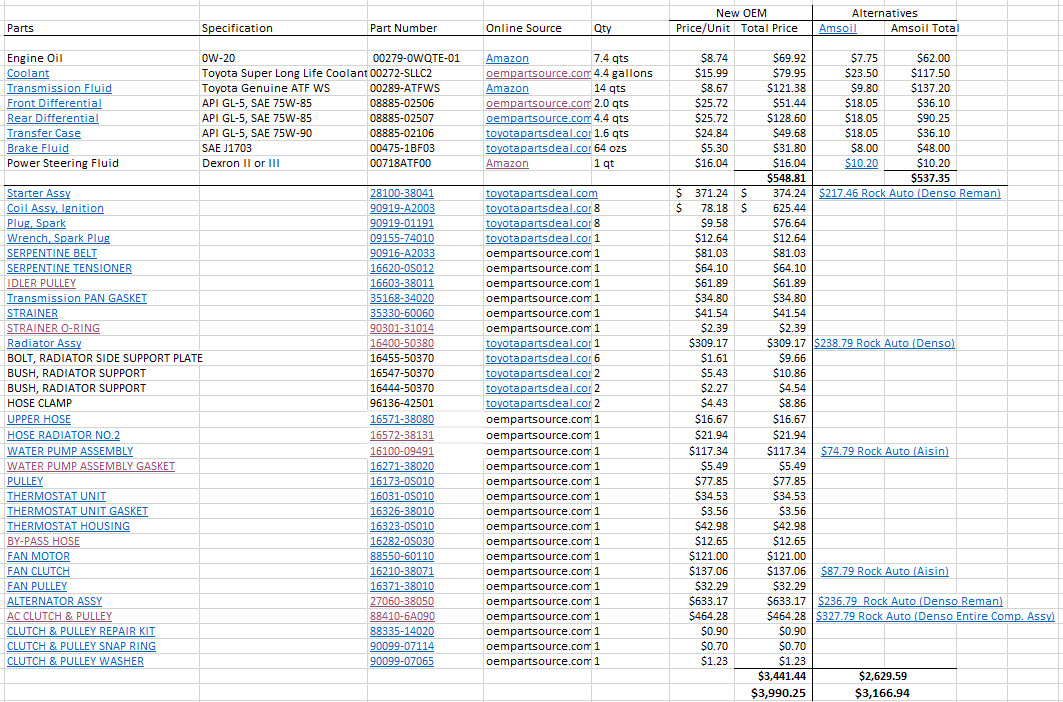Open CLUTCH & PULLEY WASHER link
This screenshot has height=702, width=1063.
click(x=75, y=661)
